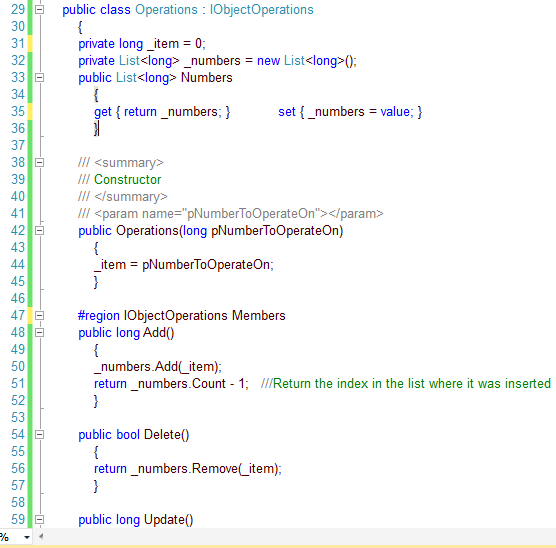Collapse the Add() method at line 48
The height and width of the screenshot is (548, 556).
coord(40,332)
